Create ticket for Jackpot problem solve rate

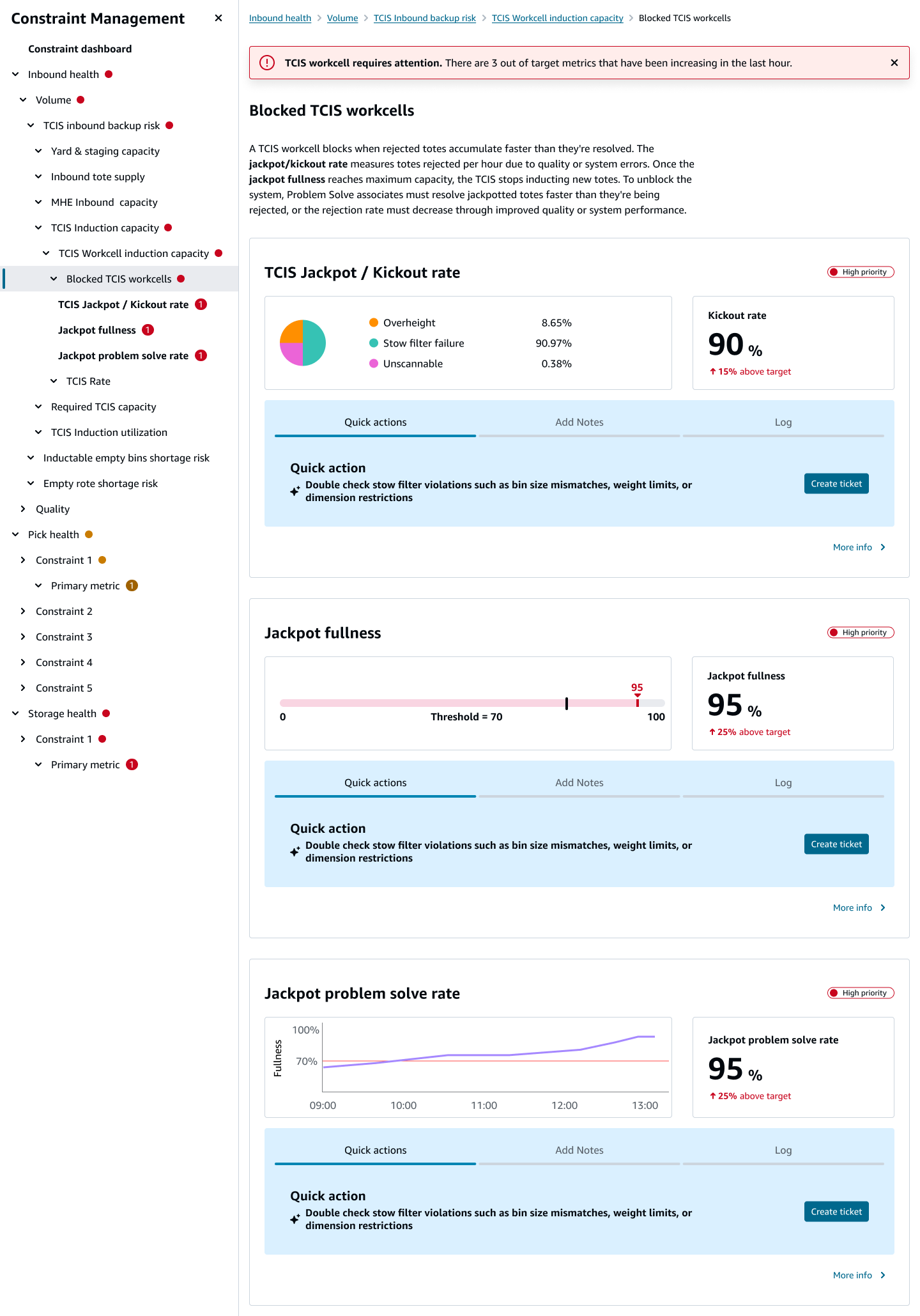click(836, 1212)
